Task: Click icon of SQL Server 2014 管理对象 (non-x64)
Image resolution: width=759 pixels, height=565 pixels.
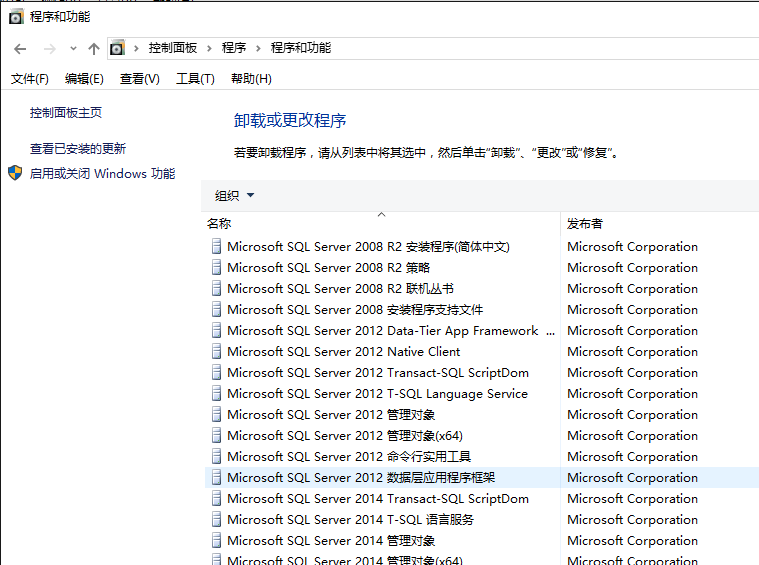Action: pyautogui.click(x=216, y=540)
